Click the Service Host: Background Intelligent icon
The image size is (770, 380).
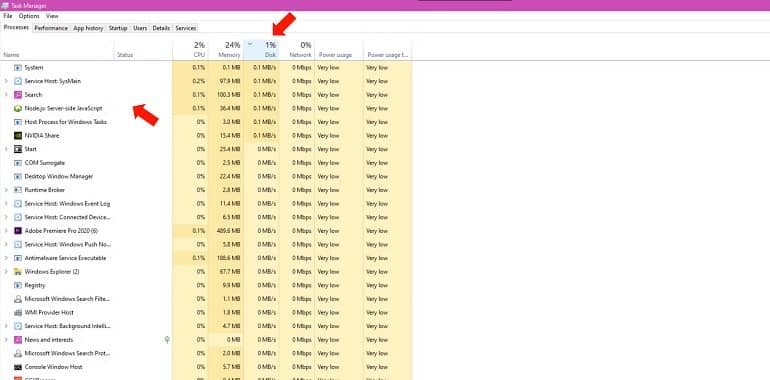18,326
